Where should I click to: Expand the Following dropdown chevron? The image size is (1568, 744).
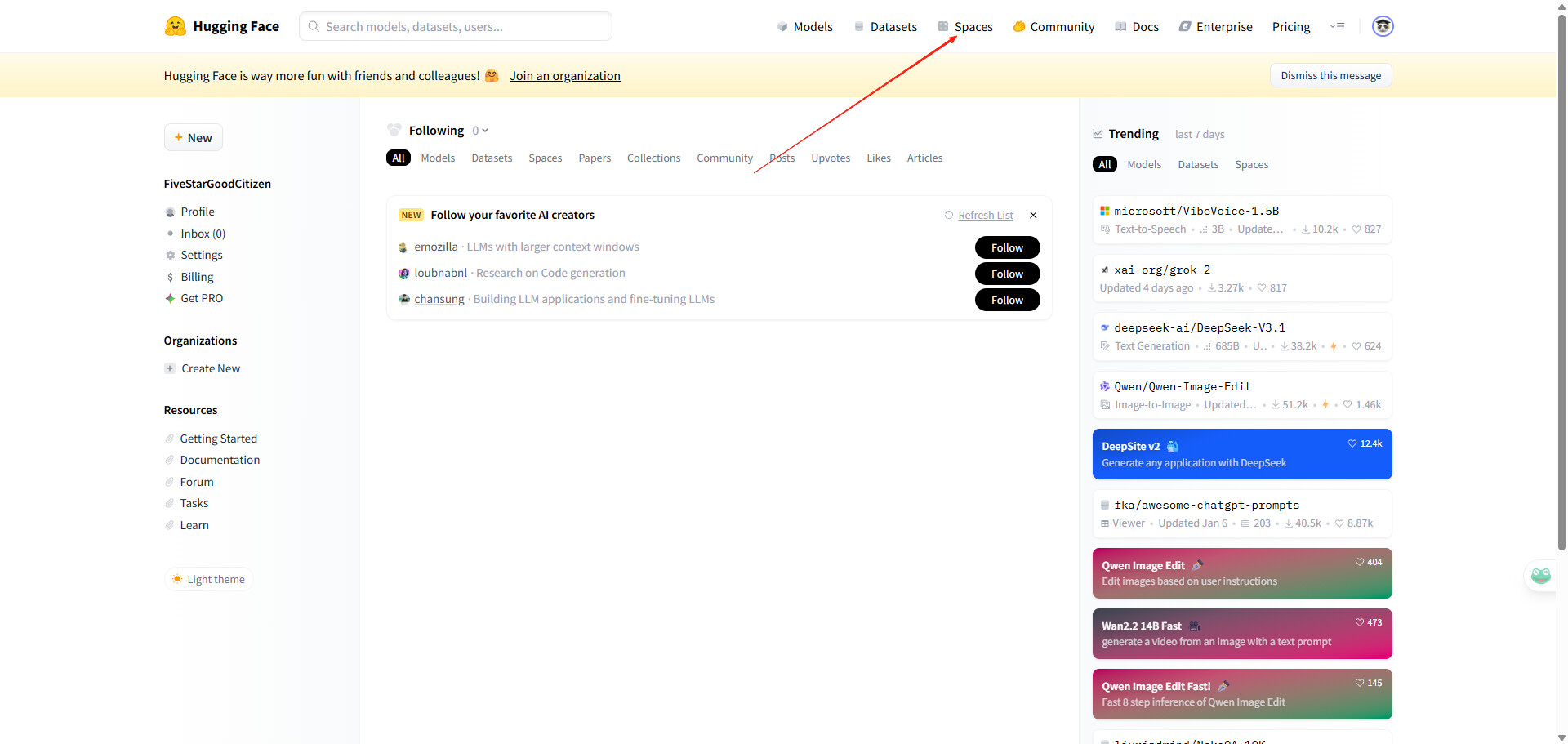pyautogui.click(x=485, y=131)
